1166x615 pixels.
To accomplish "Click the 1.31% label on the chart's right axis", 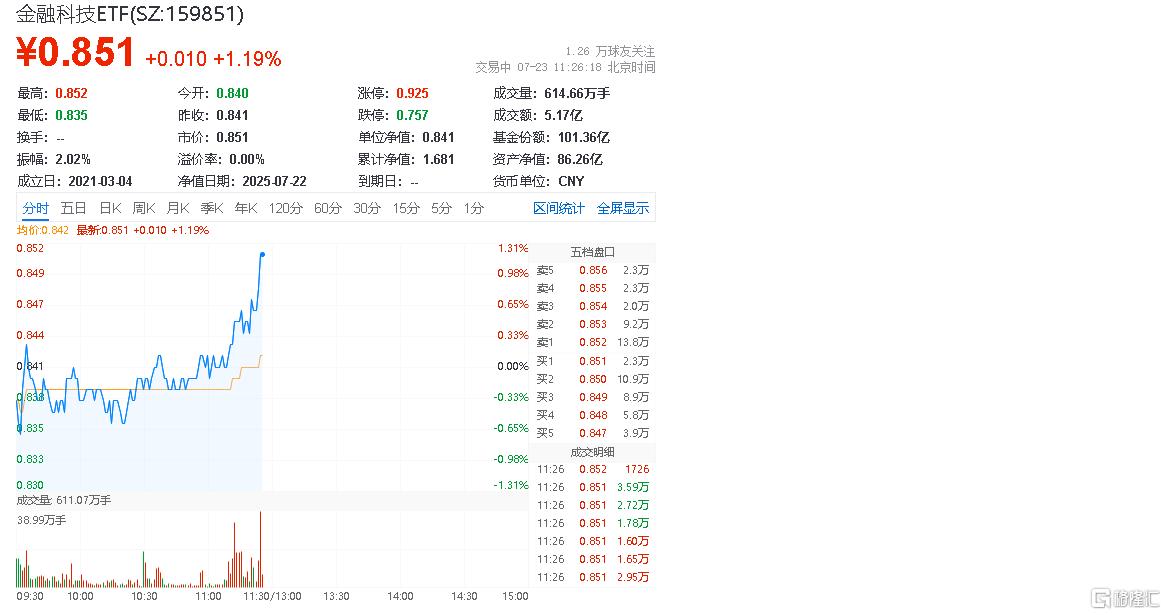I will (x=513, y=248).
